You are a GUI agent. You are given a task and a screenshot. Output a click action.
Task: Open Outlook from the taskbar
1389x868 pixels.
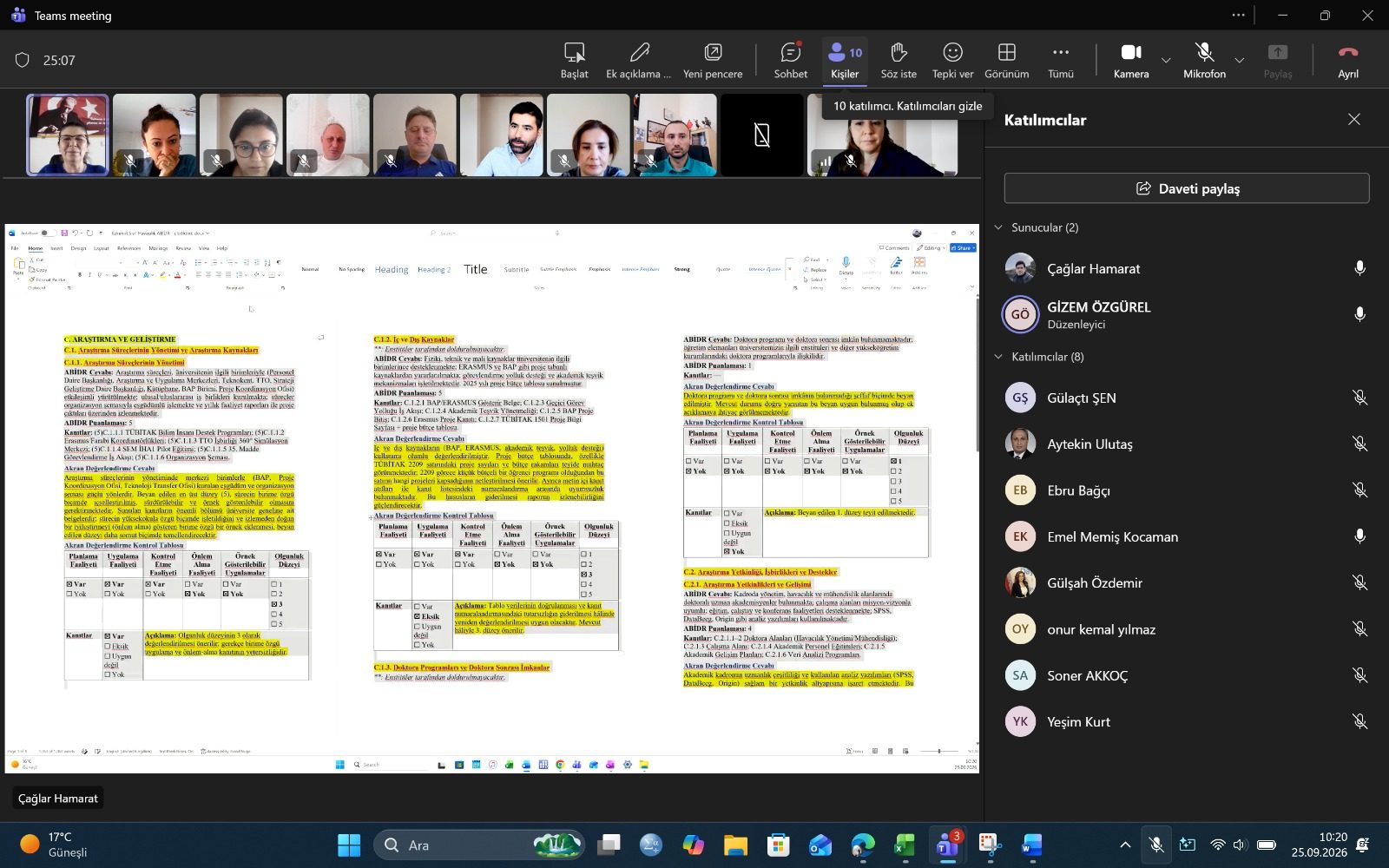click(820, 845)
